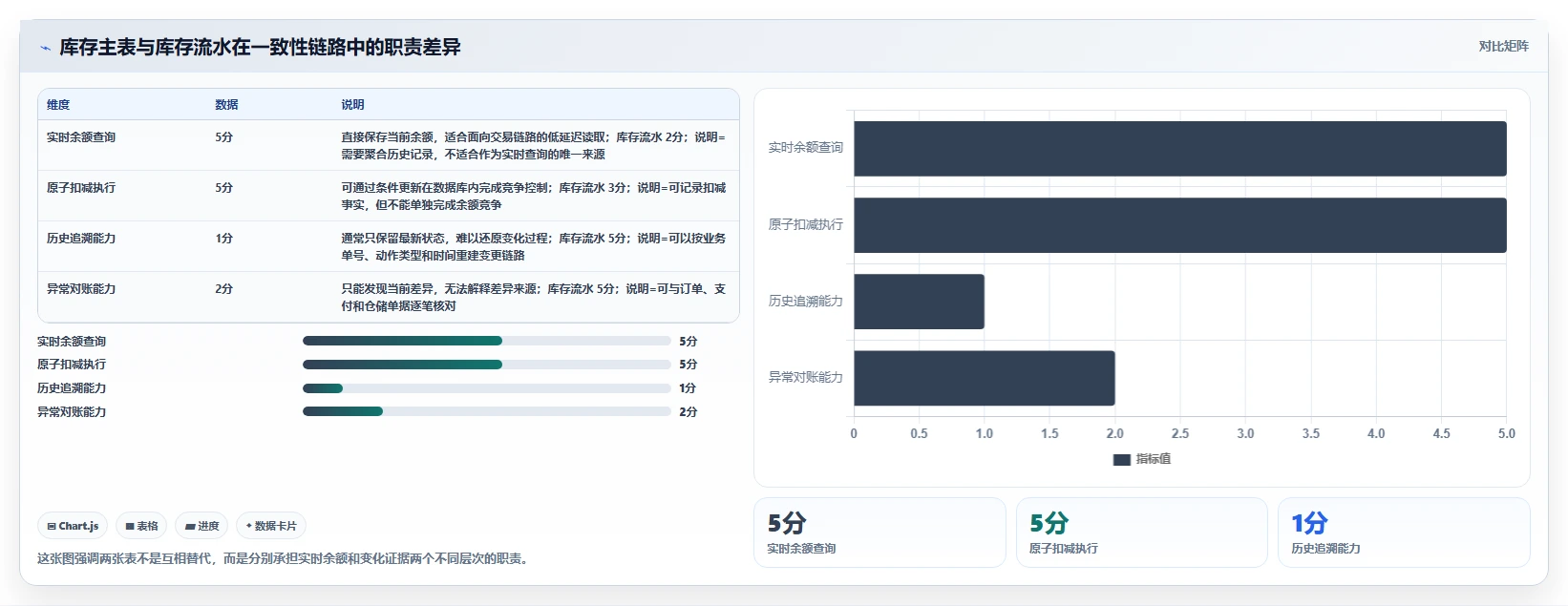Click the 说明 column header
This screenshot has width=1568, height=606.
[352, 105]
